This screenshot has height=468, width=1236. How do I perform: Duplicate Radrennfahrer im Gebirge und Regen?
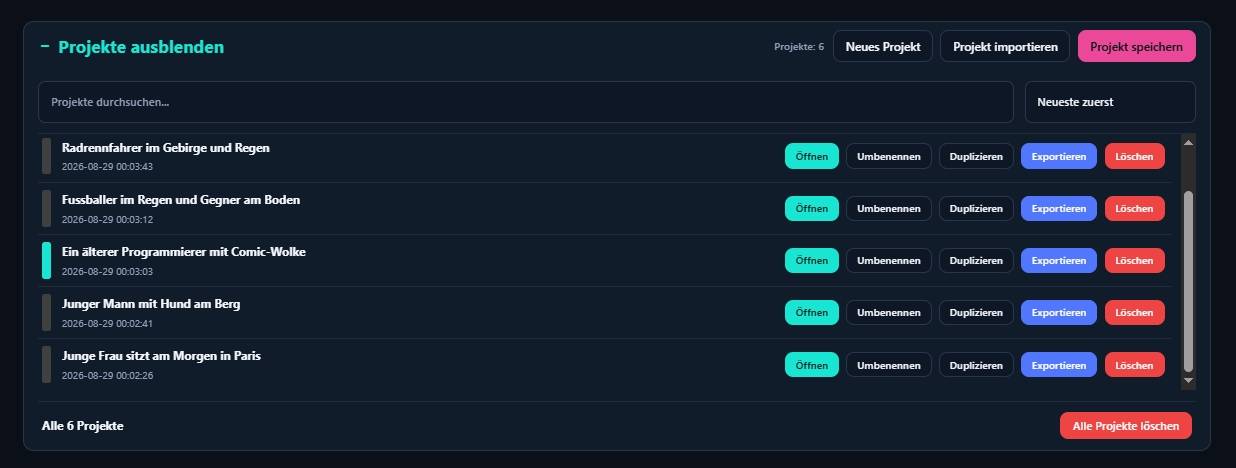coord(976,156)
